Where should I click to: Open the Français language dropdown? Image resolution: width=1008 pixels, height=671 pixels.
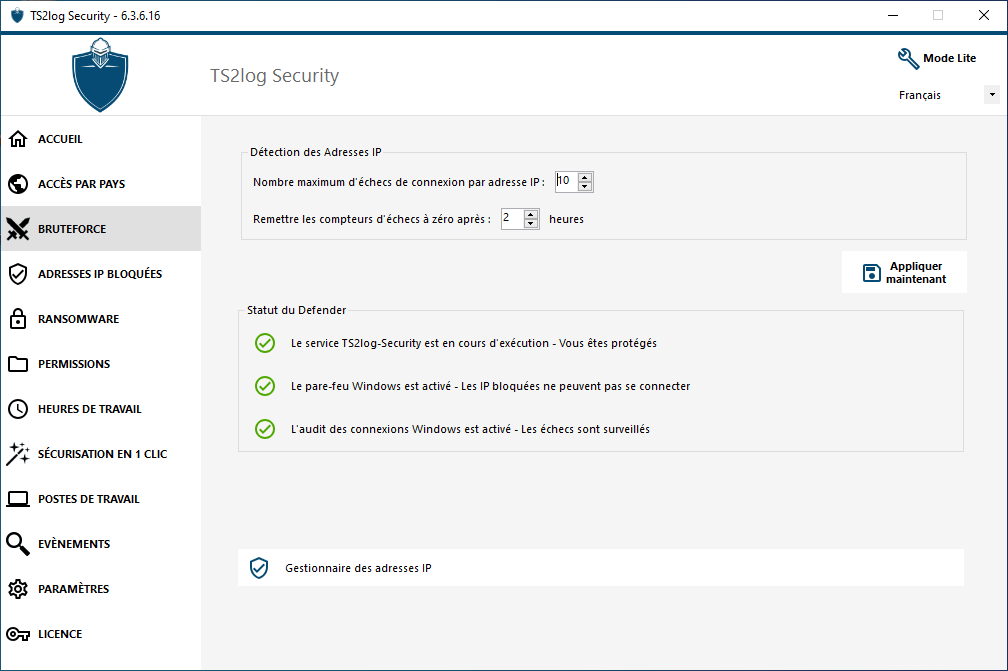[x=992, y=94]
